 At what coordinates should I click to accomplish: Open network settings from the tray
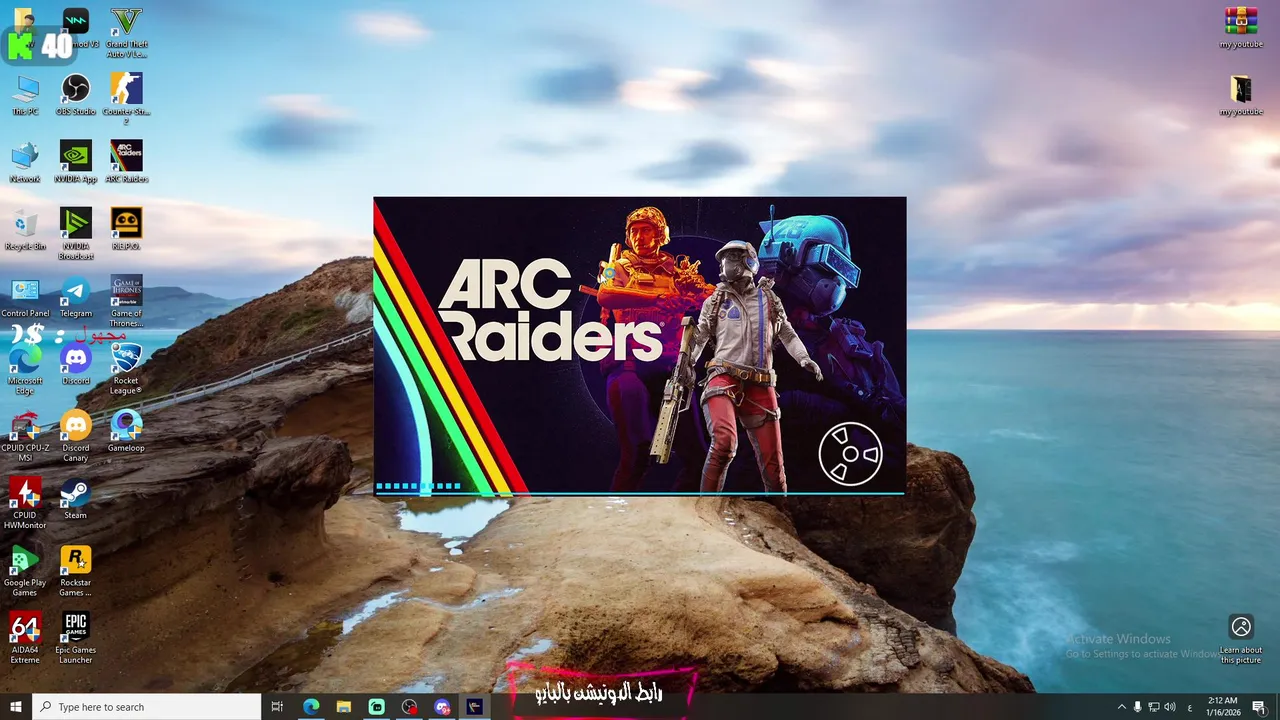tap(1154, 707)
